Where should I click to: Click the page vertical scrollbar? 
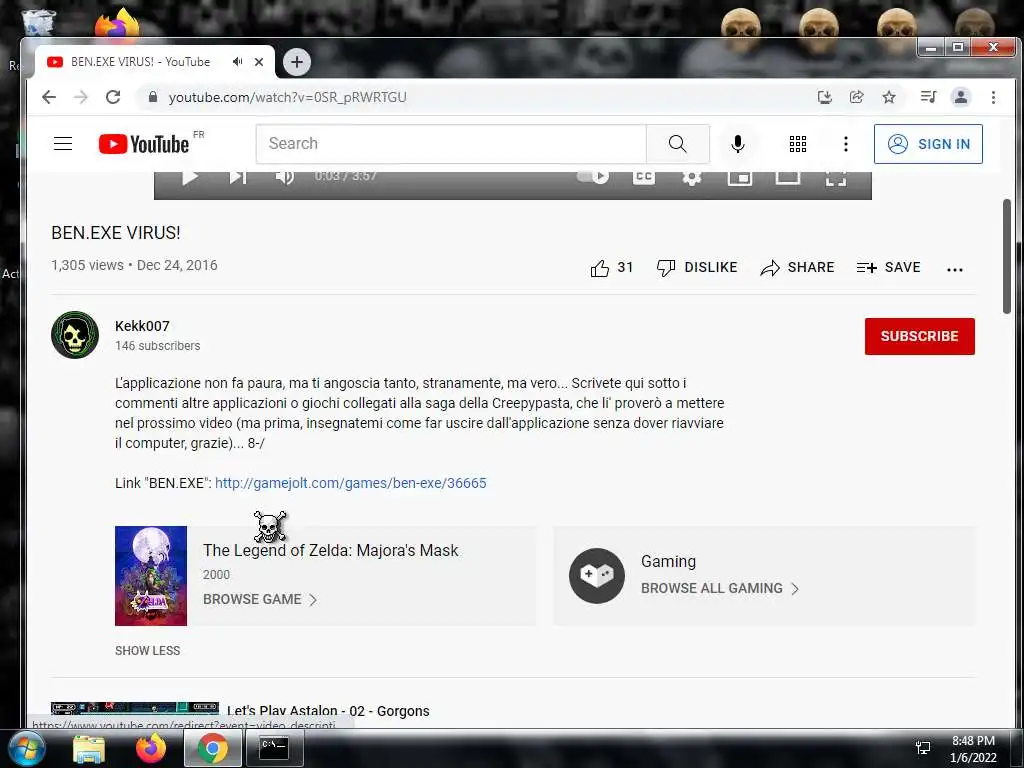tap(1007, 256)
